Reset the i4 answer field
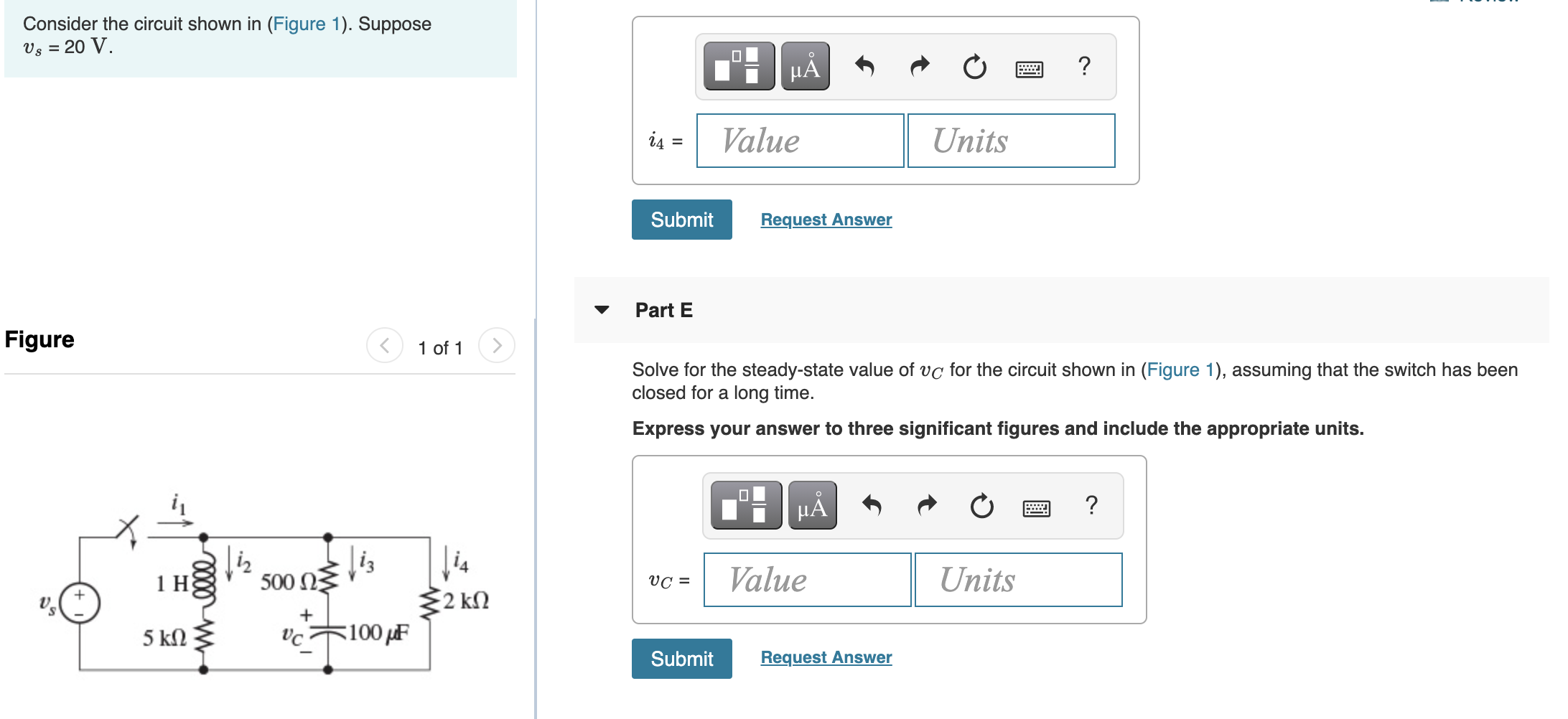1568x719 pixels. (x=974, y=67)
